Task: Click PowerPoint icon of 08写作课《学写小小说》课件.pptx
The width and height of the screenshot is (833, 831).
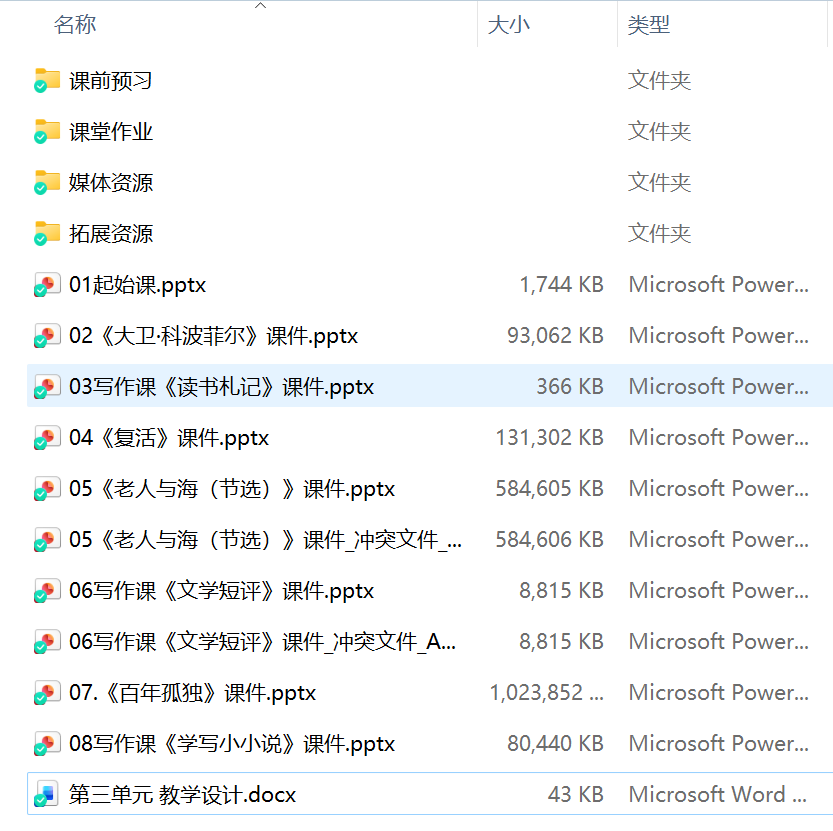Action: coord(47,744)
